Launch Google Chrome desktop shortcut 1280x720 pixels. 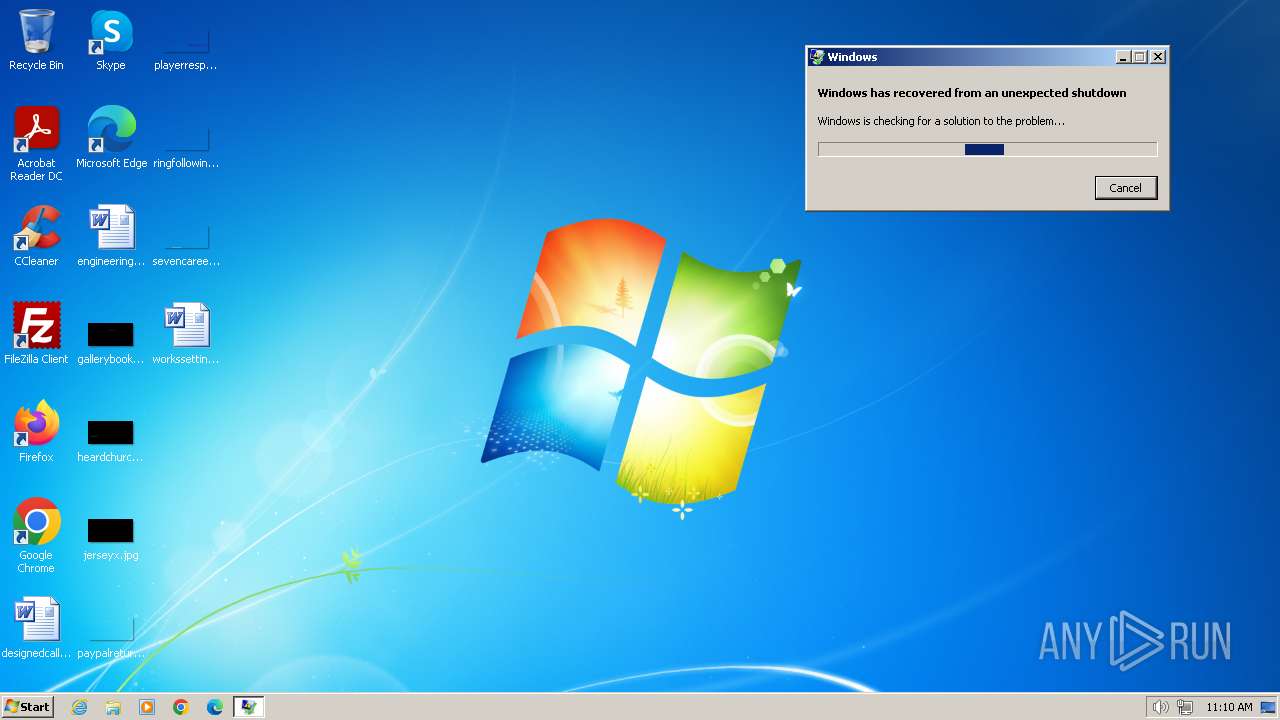point(36,536)
